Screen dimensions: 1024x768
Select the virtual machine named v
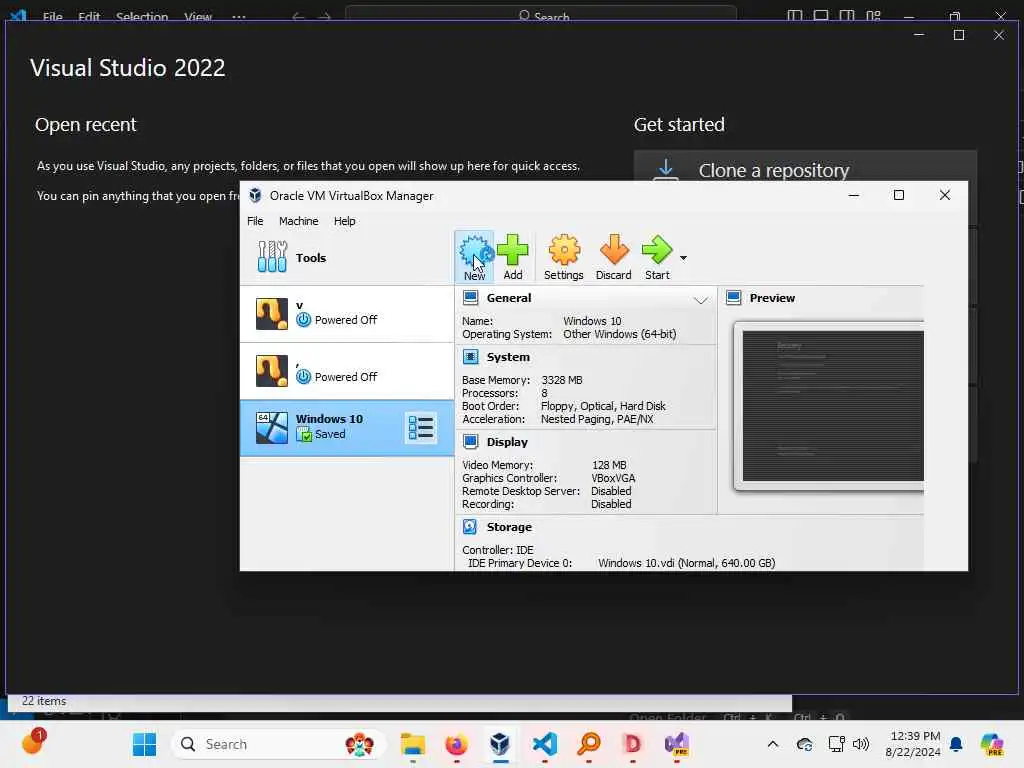pos(347,314)
